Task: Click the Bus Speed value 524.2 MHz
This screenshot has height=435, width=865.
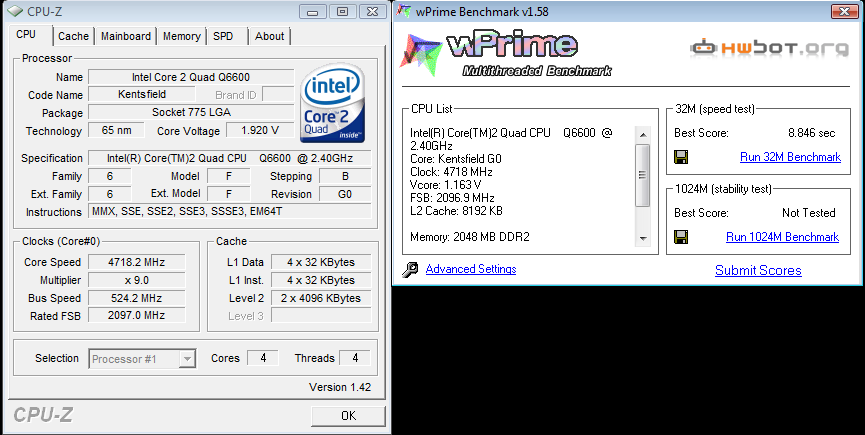Action: pos(136,298)
